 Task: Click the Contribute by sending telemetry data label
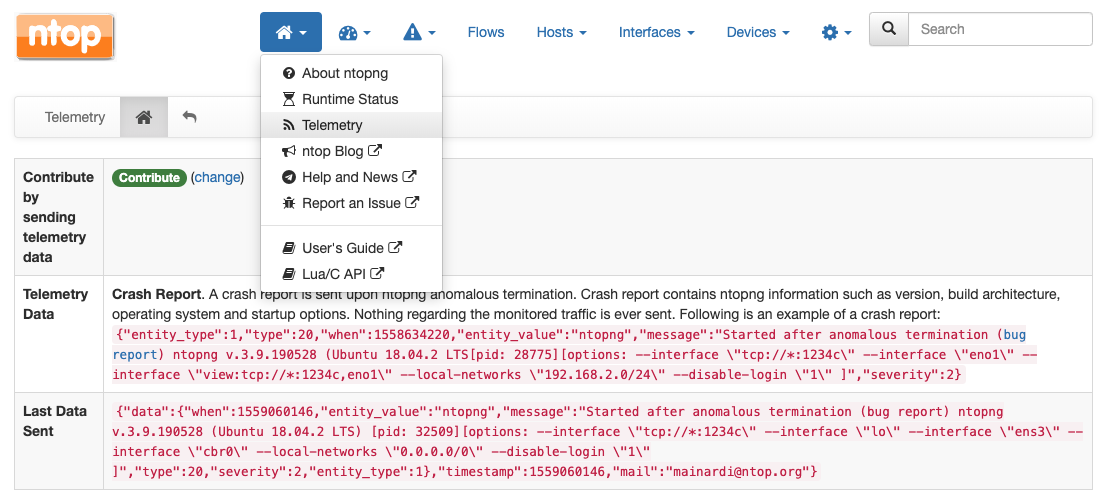click(58, 217)
